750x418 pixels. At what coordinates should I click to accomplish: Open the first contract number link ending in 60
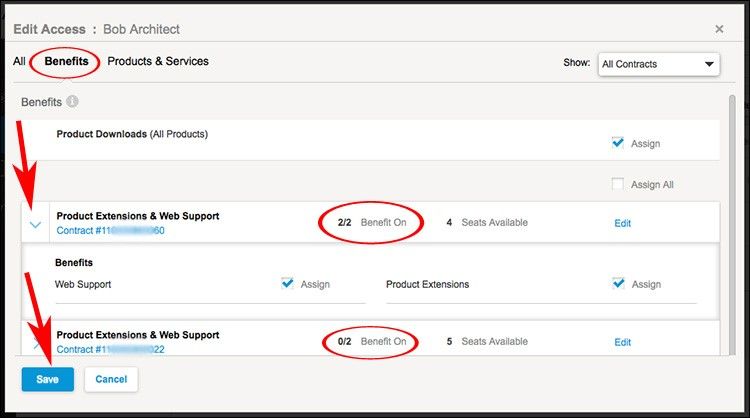(110, 231)
